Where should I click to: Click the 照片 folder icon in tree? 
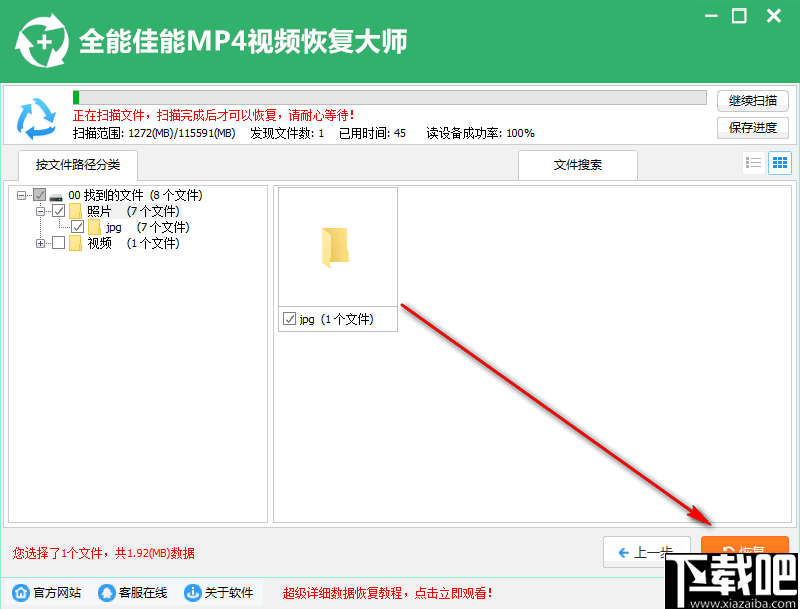point(76,211)
